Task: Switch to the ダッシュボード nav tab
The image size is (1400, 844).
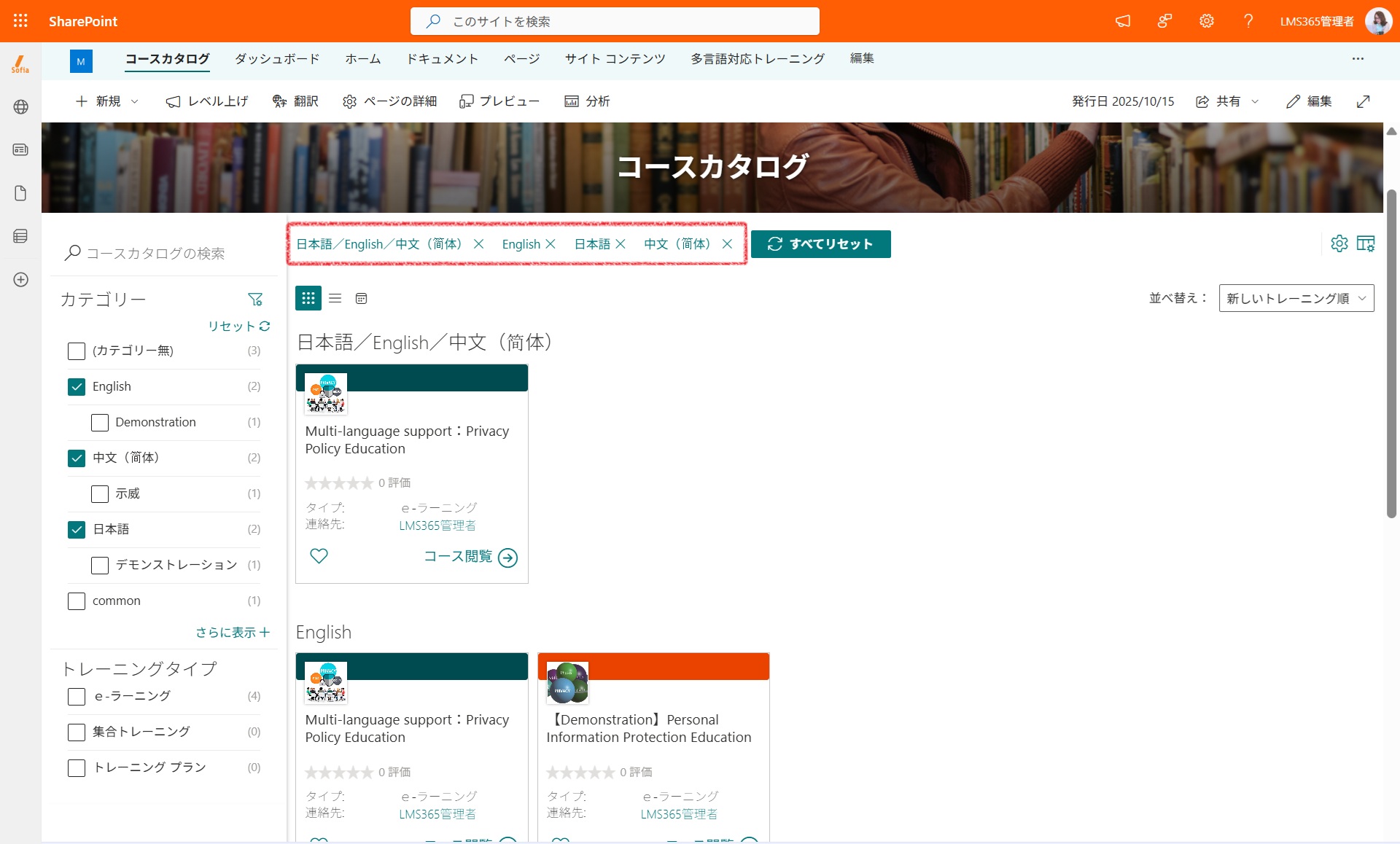Action: point(277,58)
